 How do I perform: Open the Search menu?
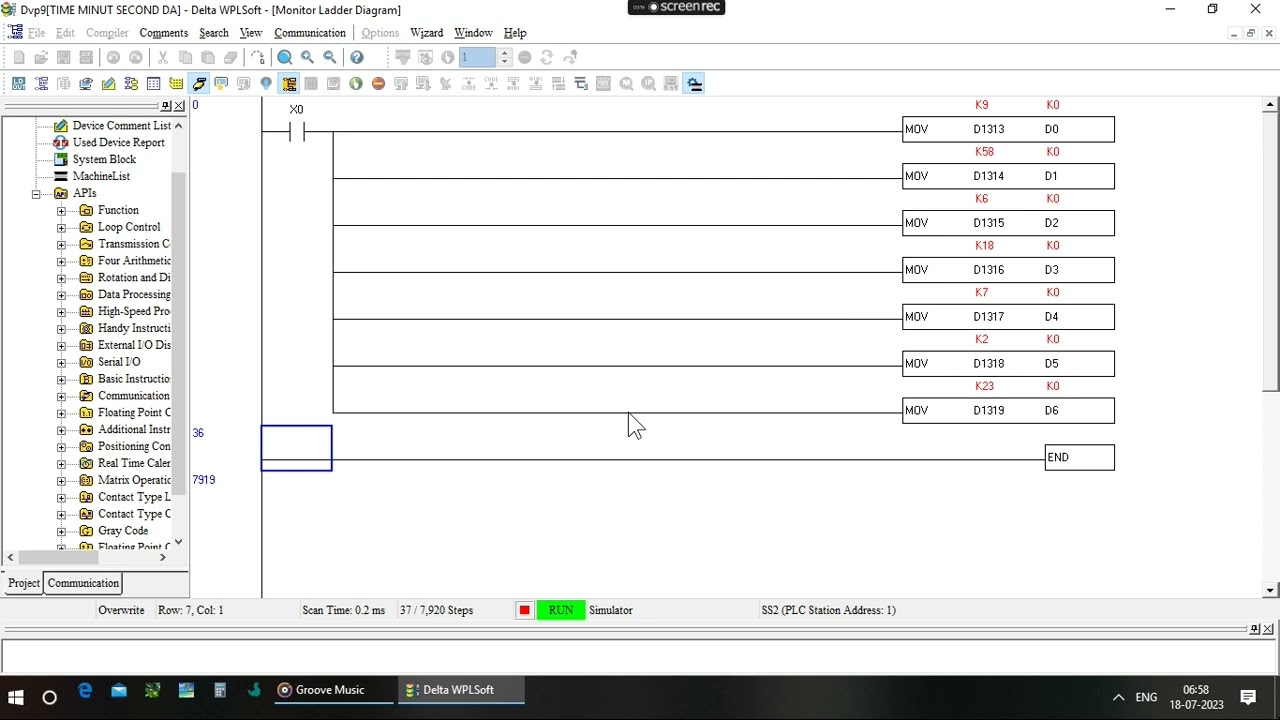point(214,33)
